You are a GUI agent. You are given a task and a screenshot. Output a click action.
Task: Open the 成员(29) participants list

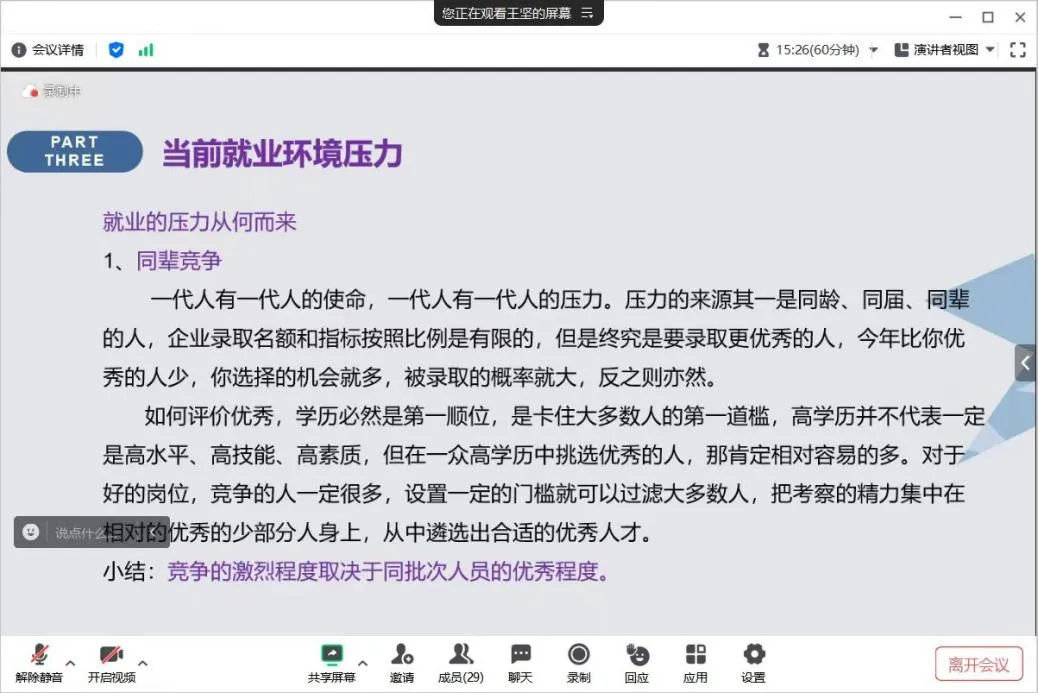point(460,656)
